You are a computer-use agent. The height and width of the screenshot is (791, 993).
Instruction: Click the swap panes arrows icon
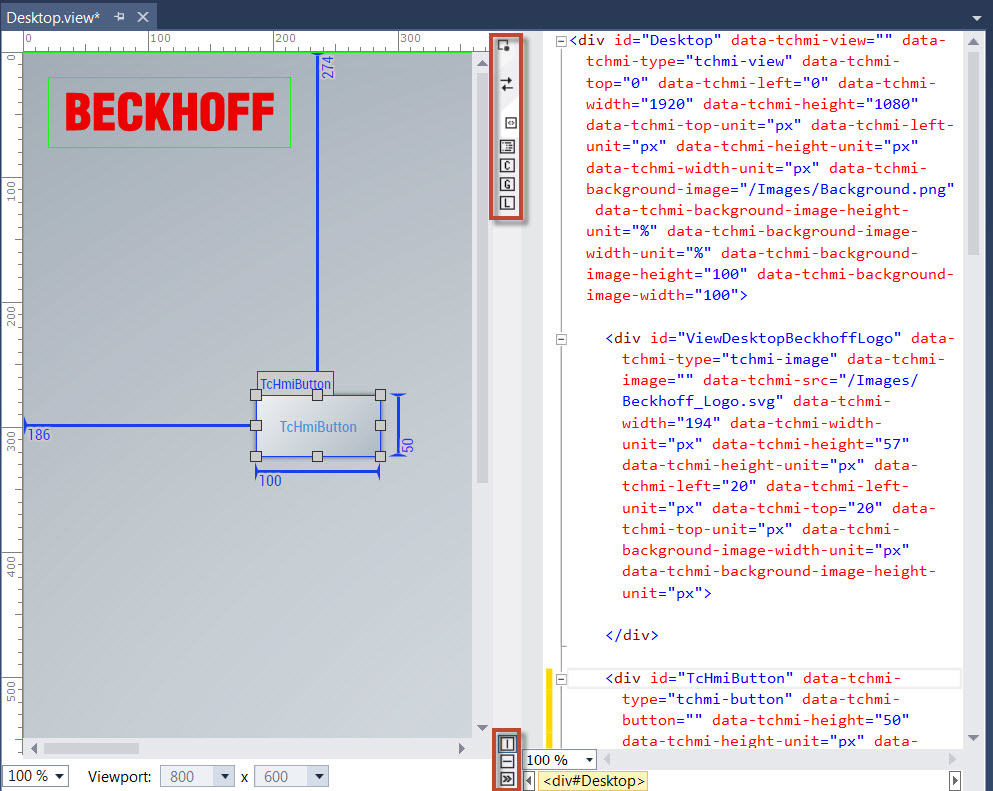[507, 84]
